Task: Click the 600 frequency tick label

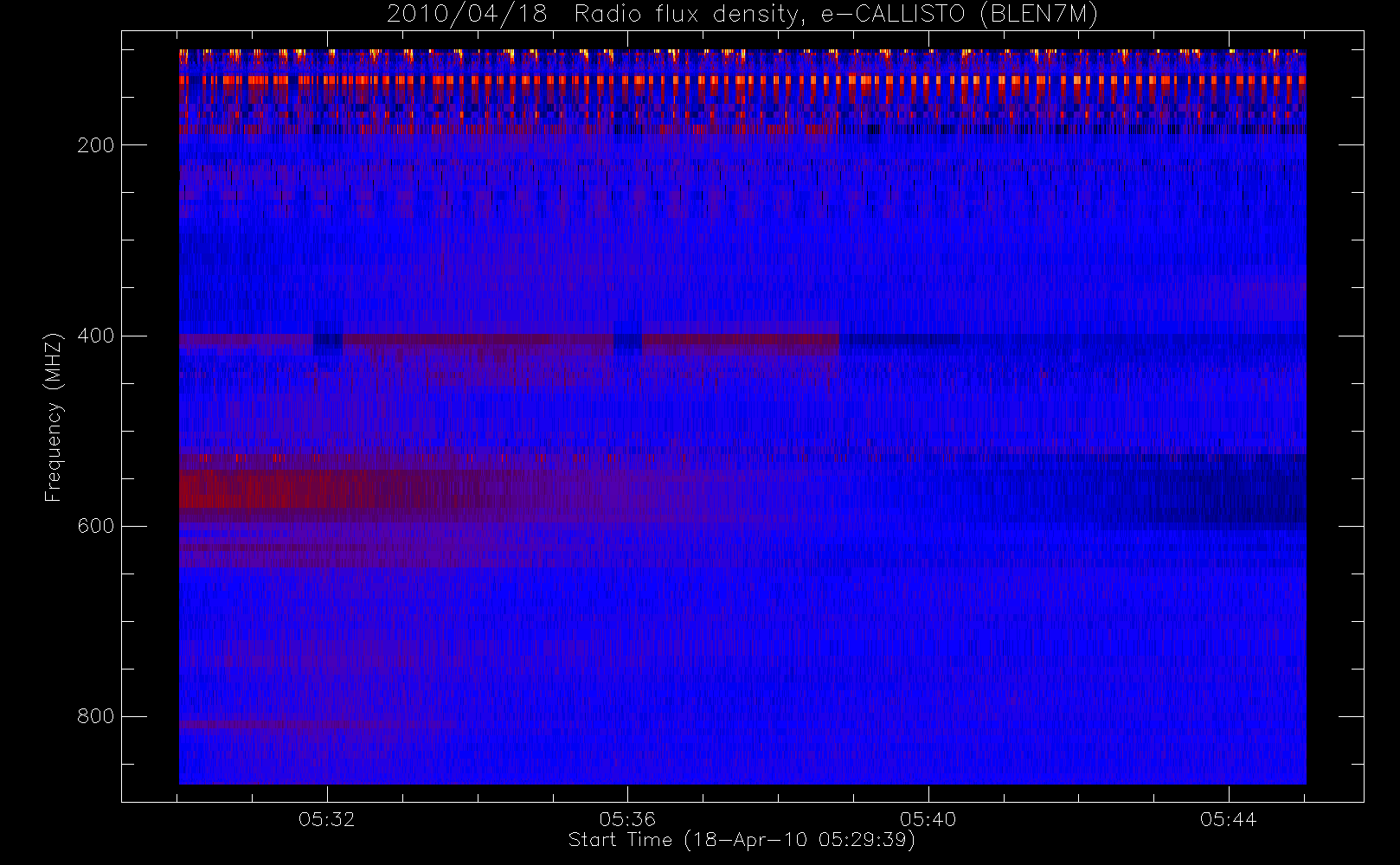Action: [x=95, y=526]
